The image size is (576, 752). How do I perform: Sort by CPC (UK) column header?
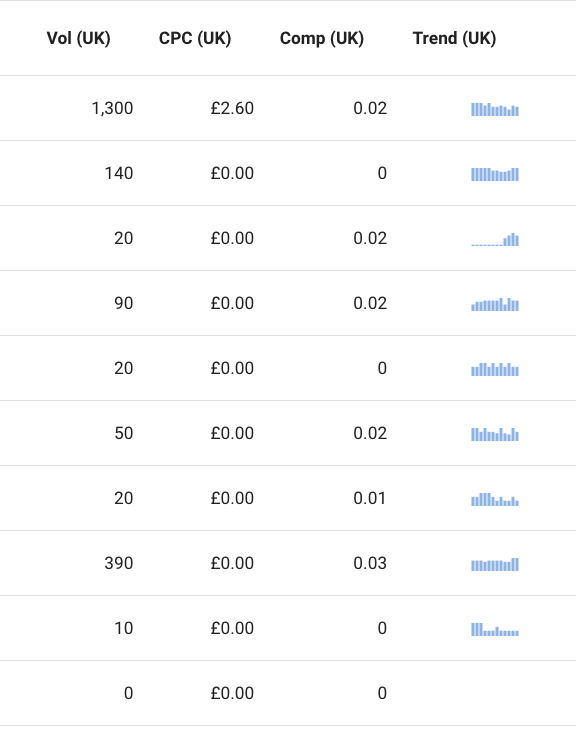point(195,38)
